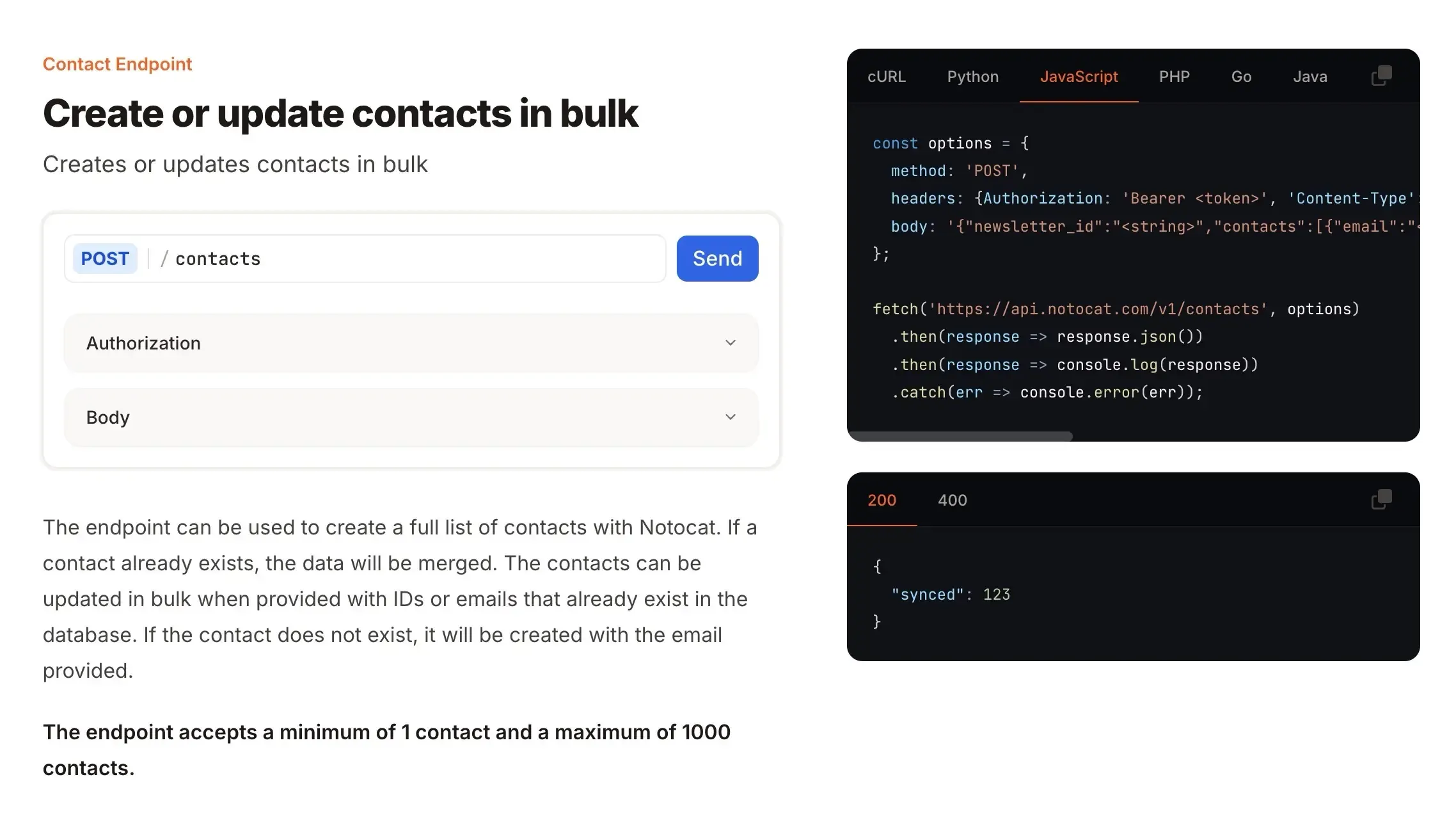This screenshot has width=1456, height=818.
Task: Click Send to execute POST request
Action: [717, 258]
